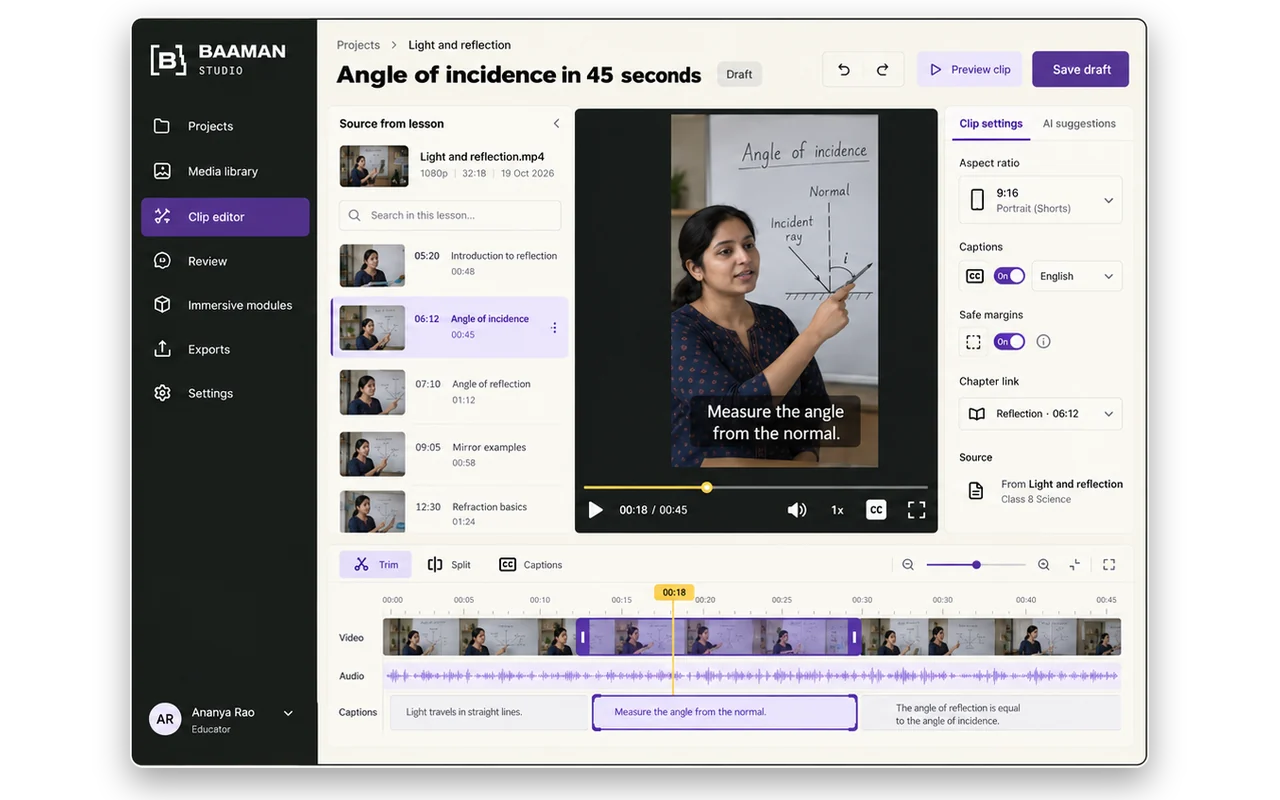
Task: Click the video progress bar knob
Action: [706, 488]
